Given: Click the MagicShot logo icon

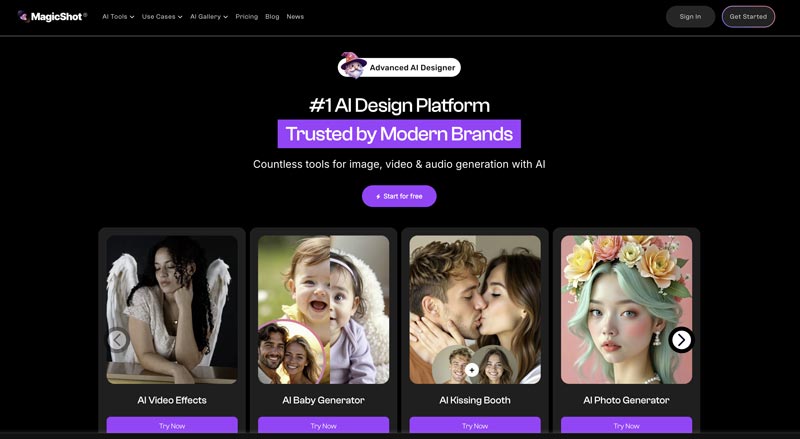Looking at the screenshot, I should [x=23, y=16].
